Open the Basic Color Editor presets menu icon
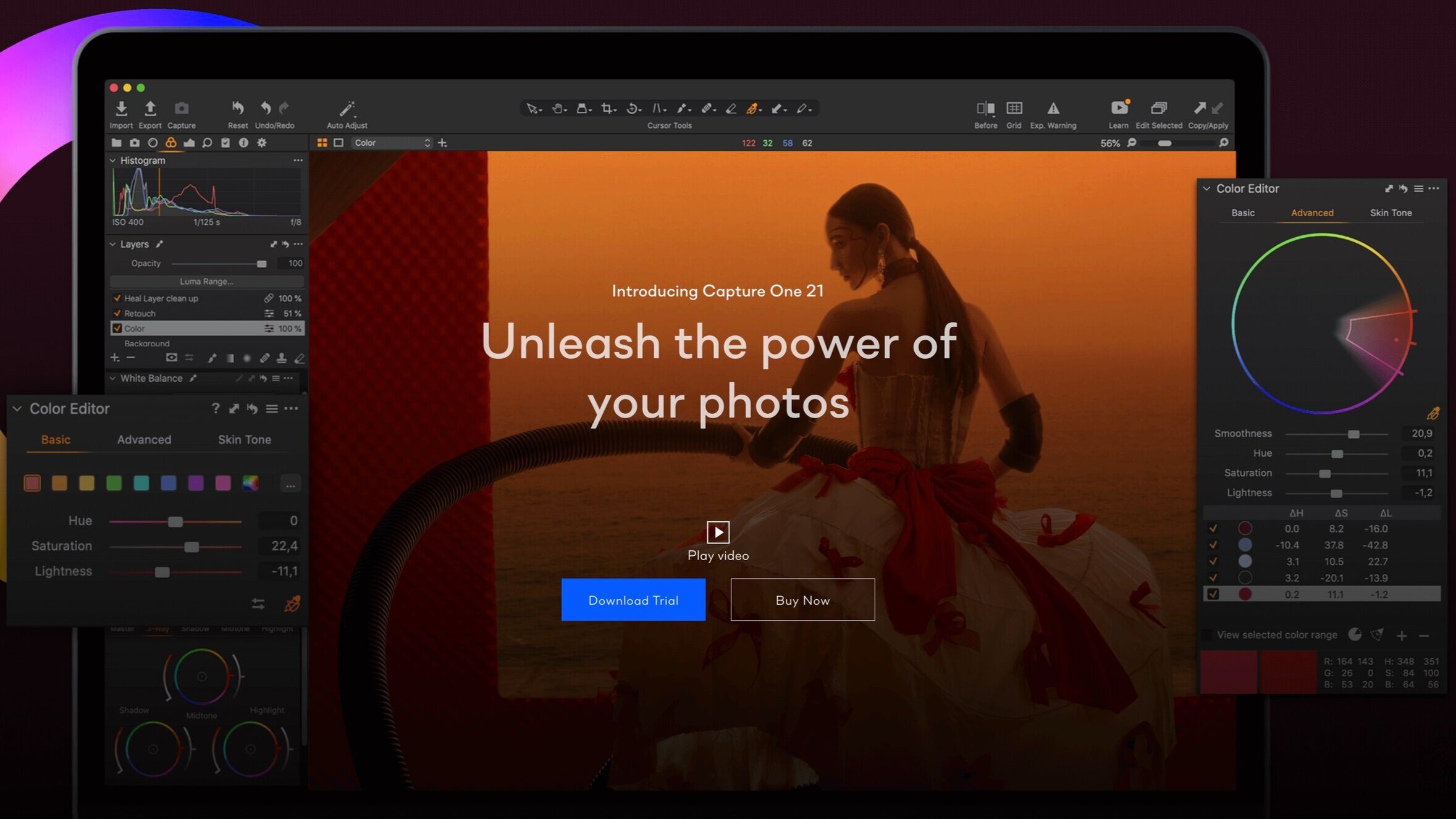This screenshot has height=819, width=1456. click(272, 408)
